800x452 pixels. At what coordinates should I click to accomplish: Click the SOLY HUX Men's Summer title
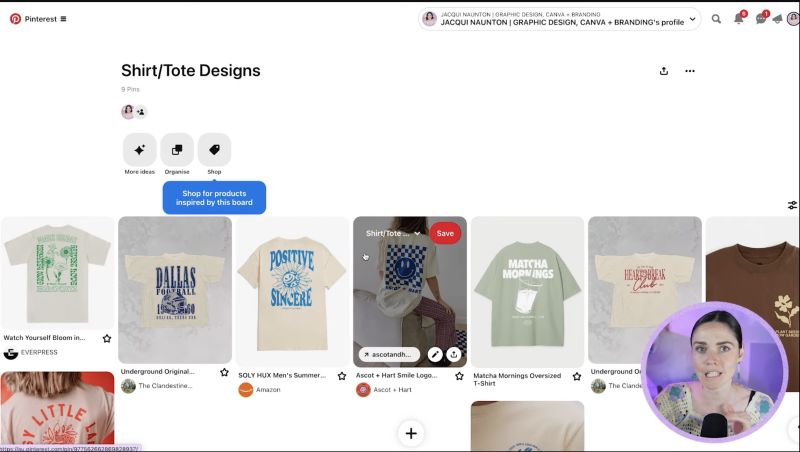point(282,375)
